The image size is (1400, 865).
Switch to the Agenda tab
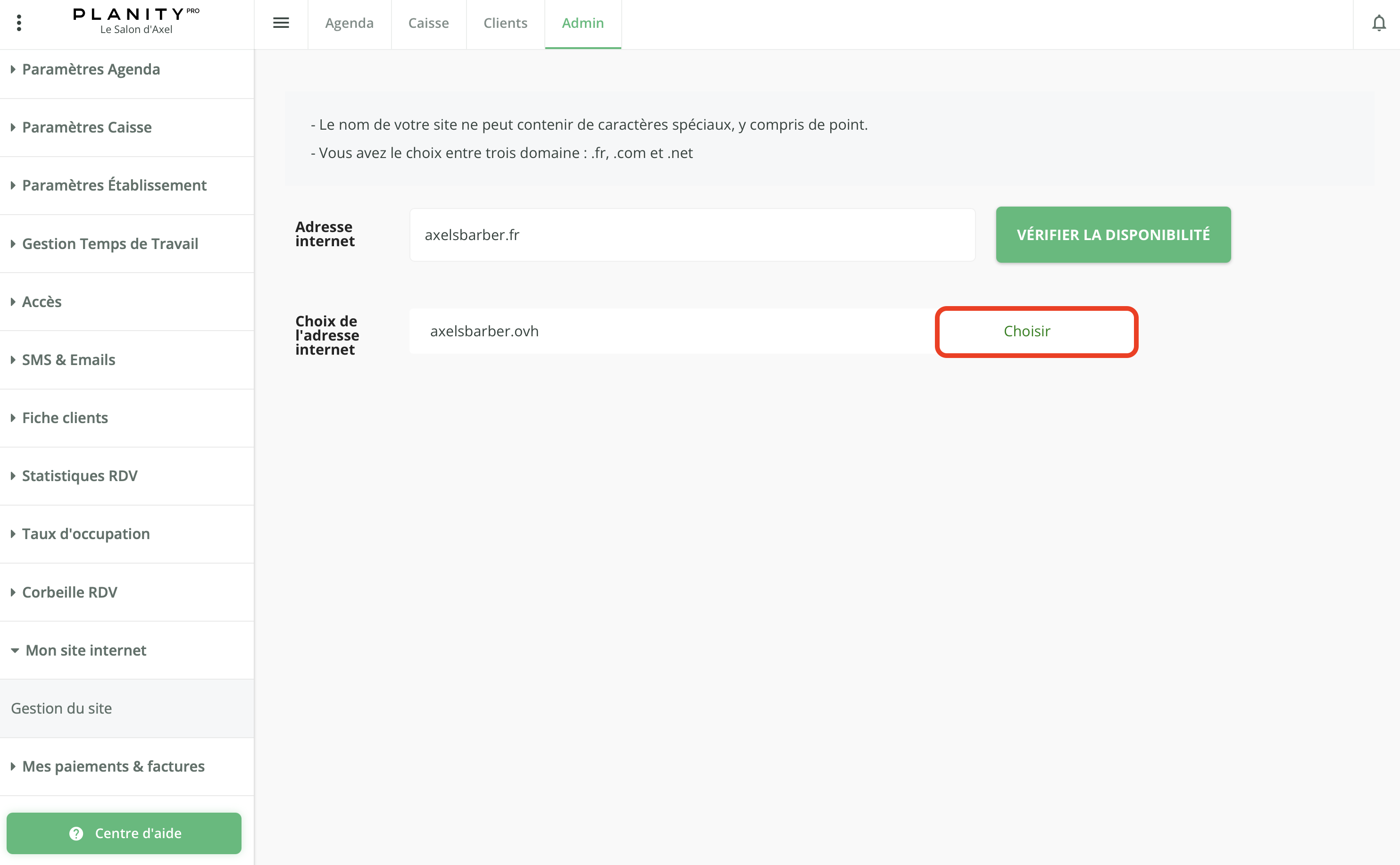tap(349, 24)
